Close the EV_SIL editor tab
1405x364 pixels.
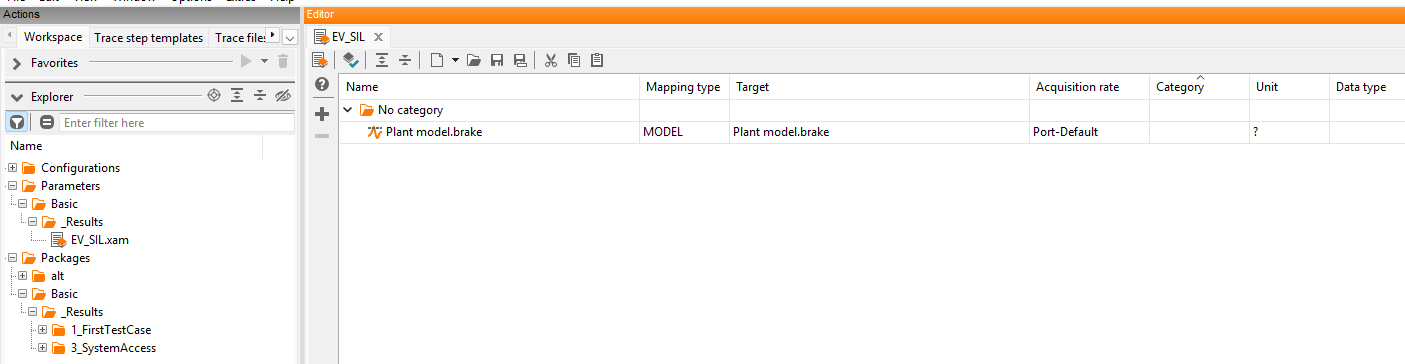378,37
